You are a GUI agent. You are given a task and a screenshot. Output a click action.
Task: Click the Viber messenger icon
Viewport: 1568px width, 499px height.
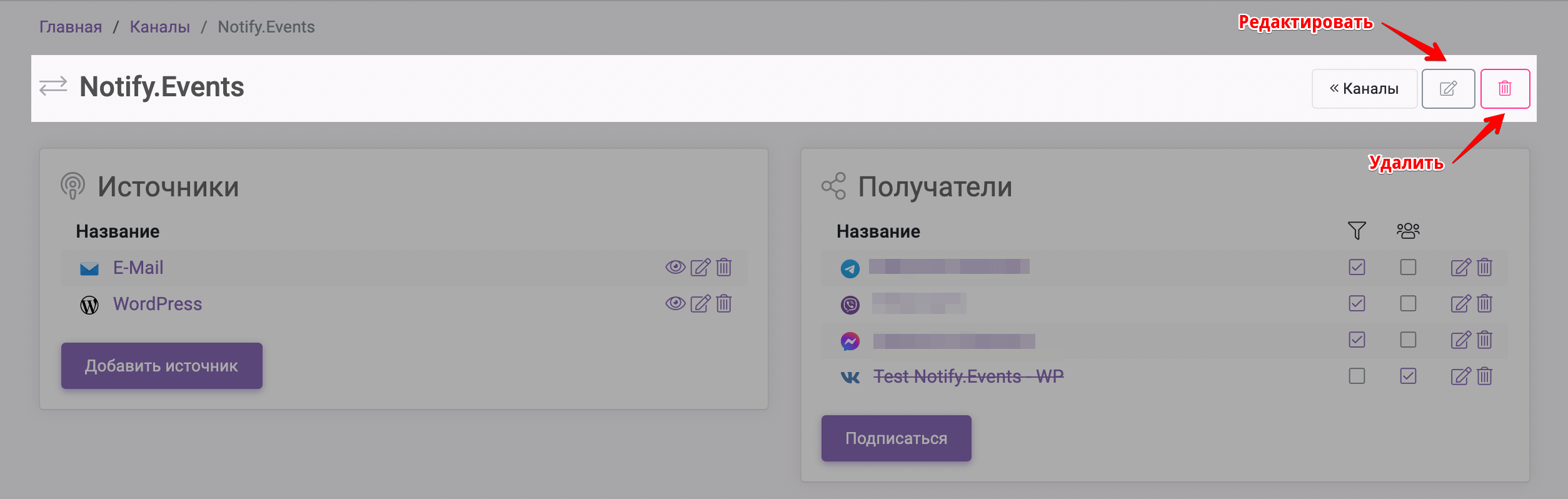point(850,305)
